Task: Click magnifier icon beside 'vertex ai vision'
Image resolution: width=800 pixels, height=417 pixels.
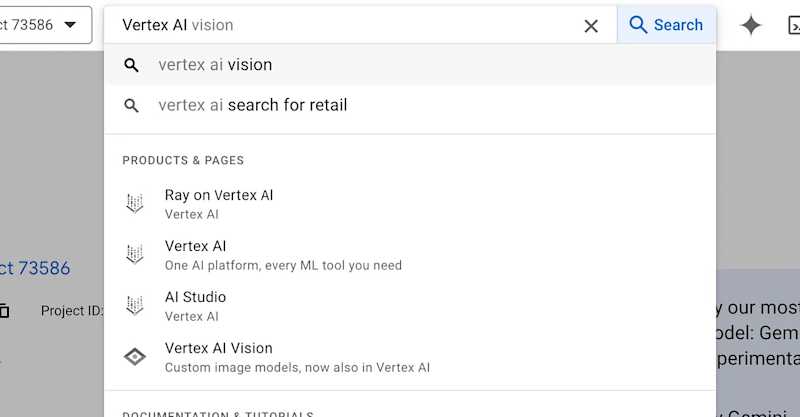Action: pyautogui.click(x=131, y=65)
